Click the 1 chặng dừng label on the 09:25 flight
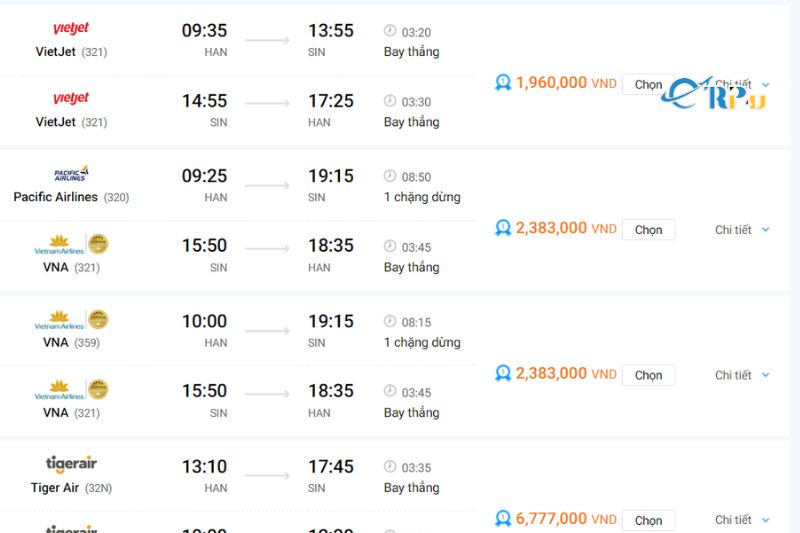 point(422,197)
